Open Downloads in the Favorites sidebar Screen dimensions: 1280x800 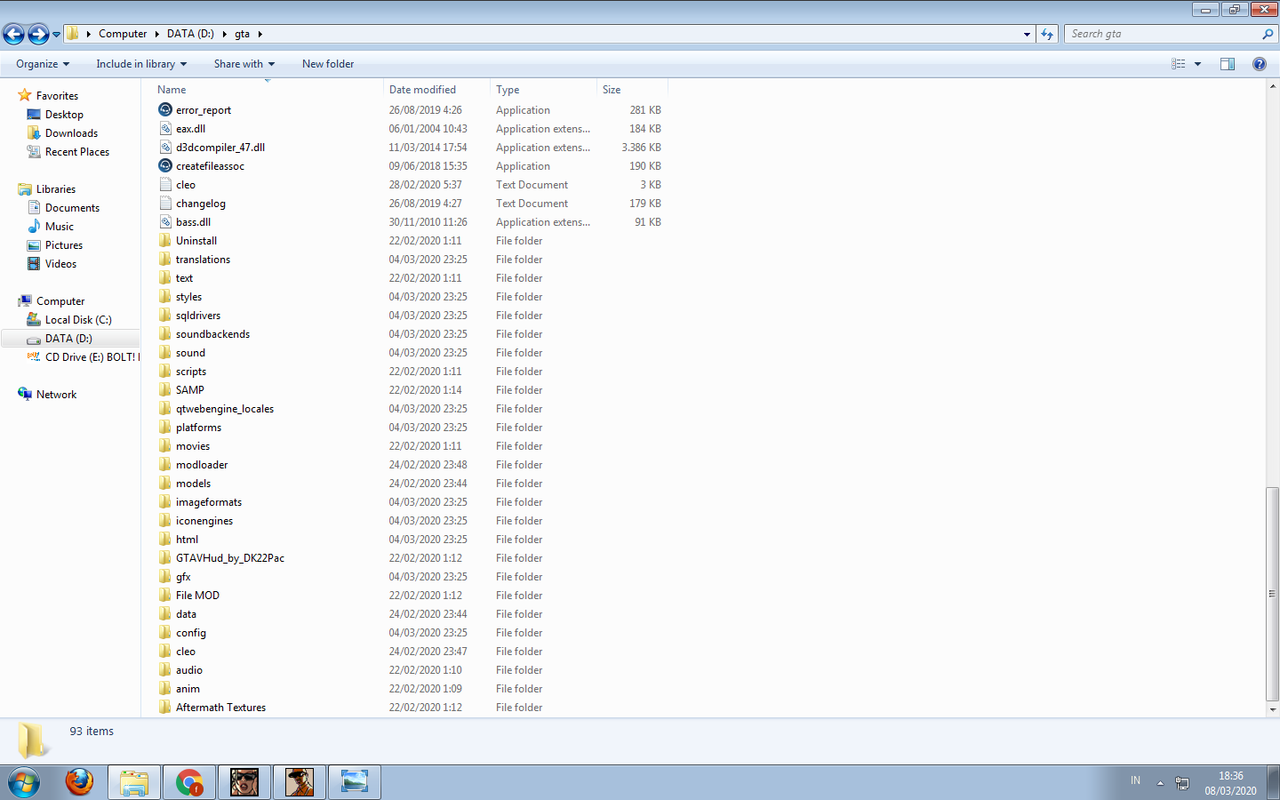71,133
